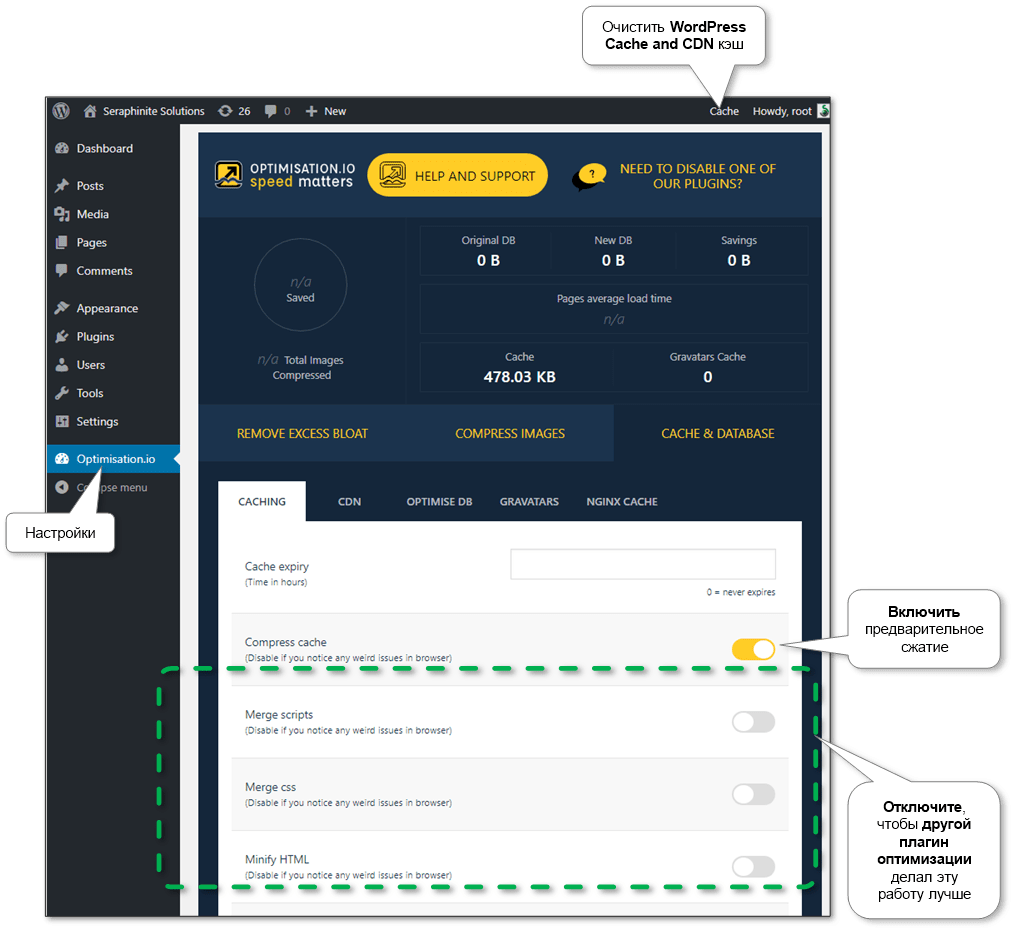Click the Cache 478.03 KB value
This screenshot has width=1012, height=931.
click(520, 377)
